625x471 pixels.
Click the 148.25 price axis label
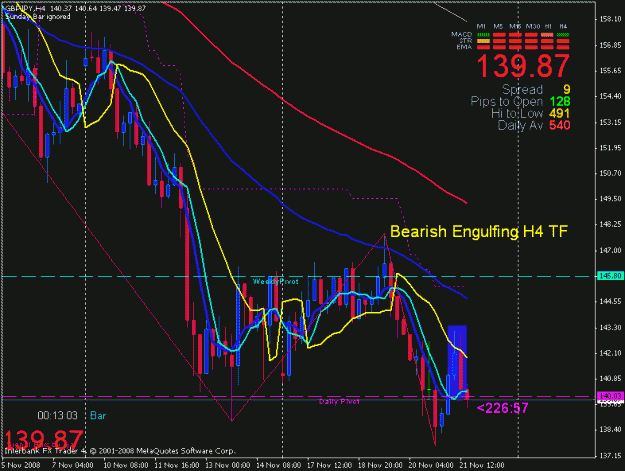coord(610,224)
